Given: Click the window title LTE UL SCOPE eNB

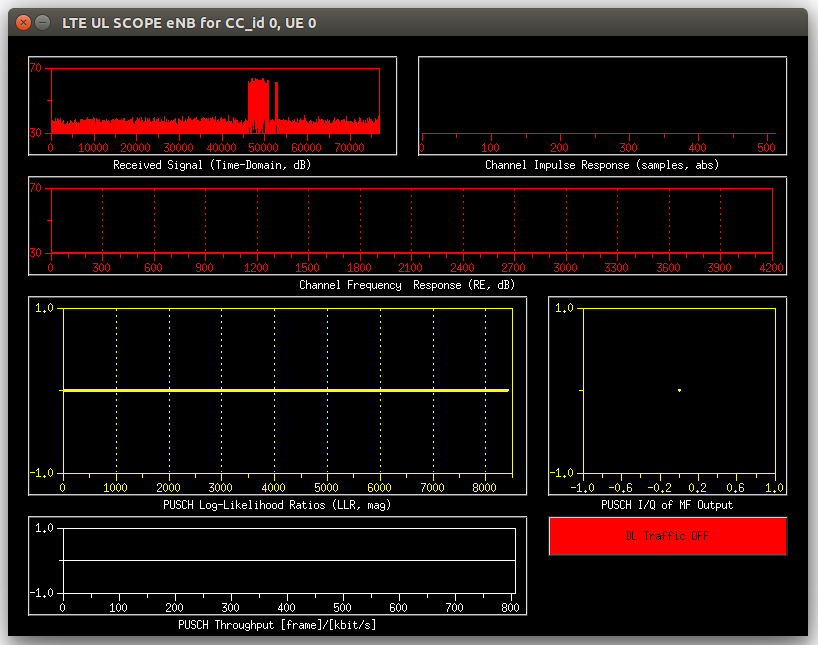Looking at the screenshot, I should tap(189, 23).
